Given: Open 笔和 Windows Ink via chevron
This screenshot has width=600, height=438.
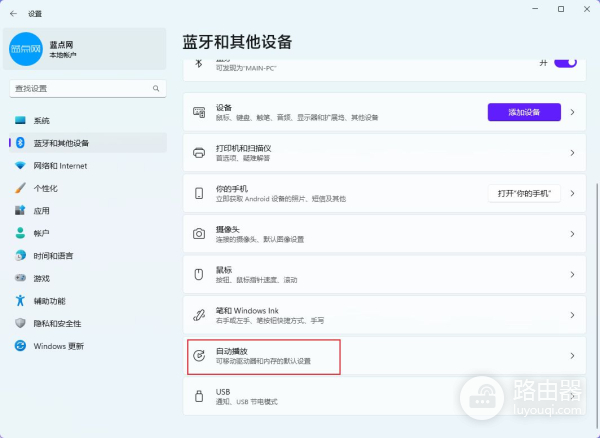Looking at the screenshot, I should coord(572,315).
